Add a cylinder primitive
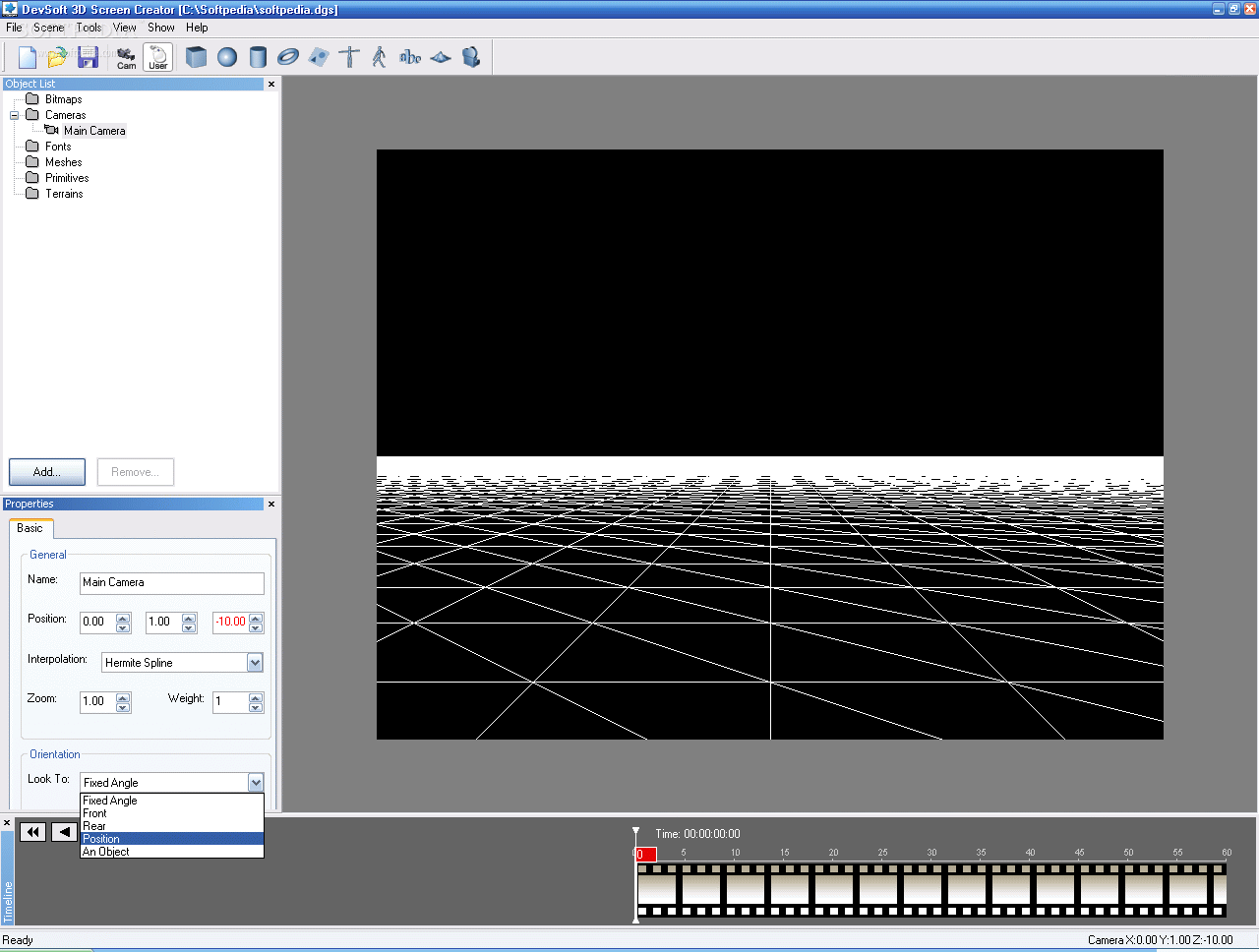1259x952 pixels. tap(258, 57)
